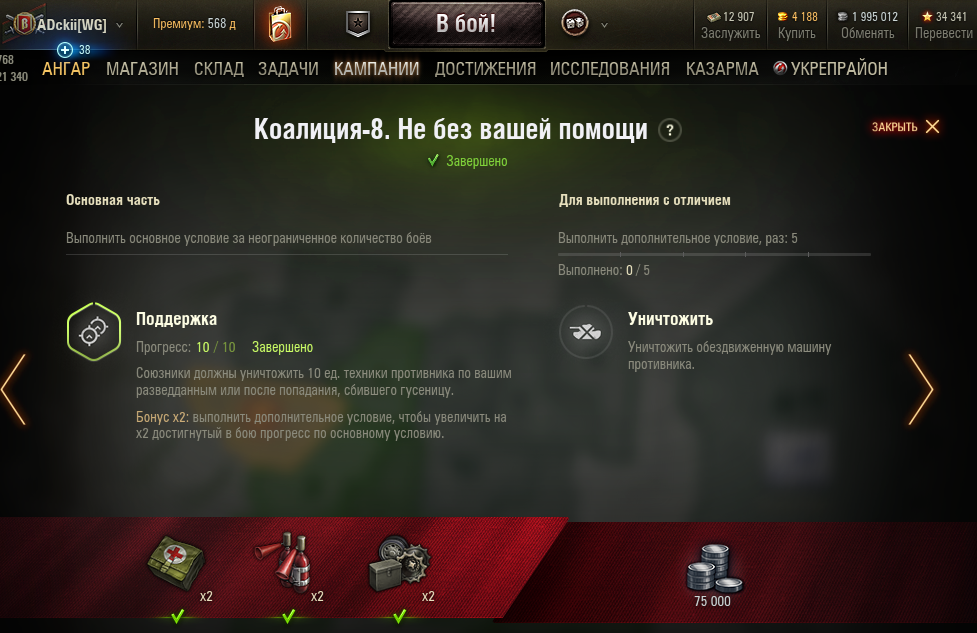Click the distinction progress bar 0/5
Screen dimensions: 977x633
click(x=714, y=254)
